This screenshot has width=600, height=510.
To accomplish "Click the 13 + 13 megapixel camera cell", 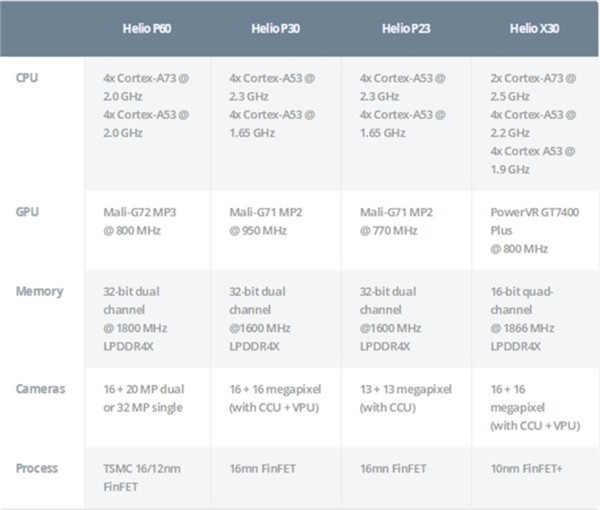I will [x=404, y=396].
